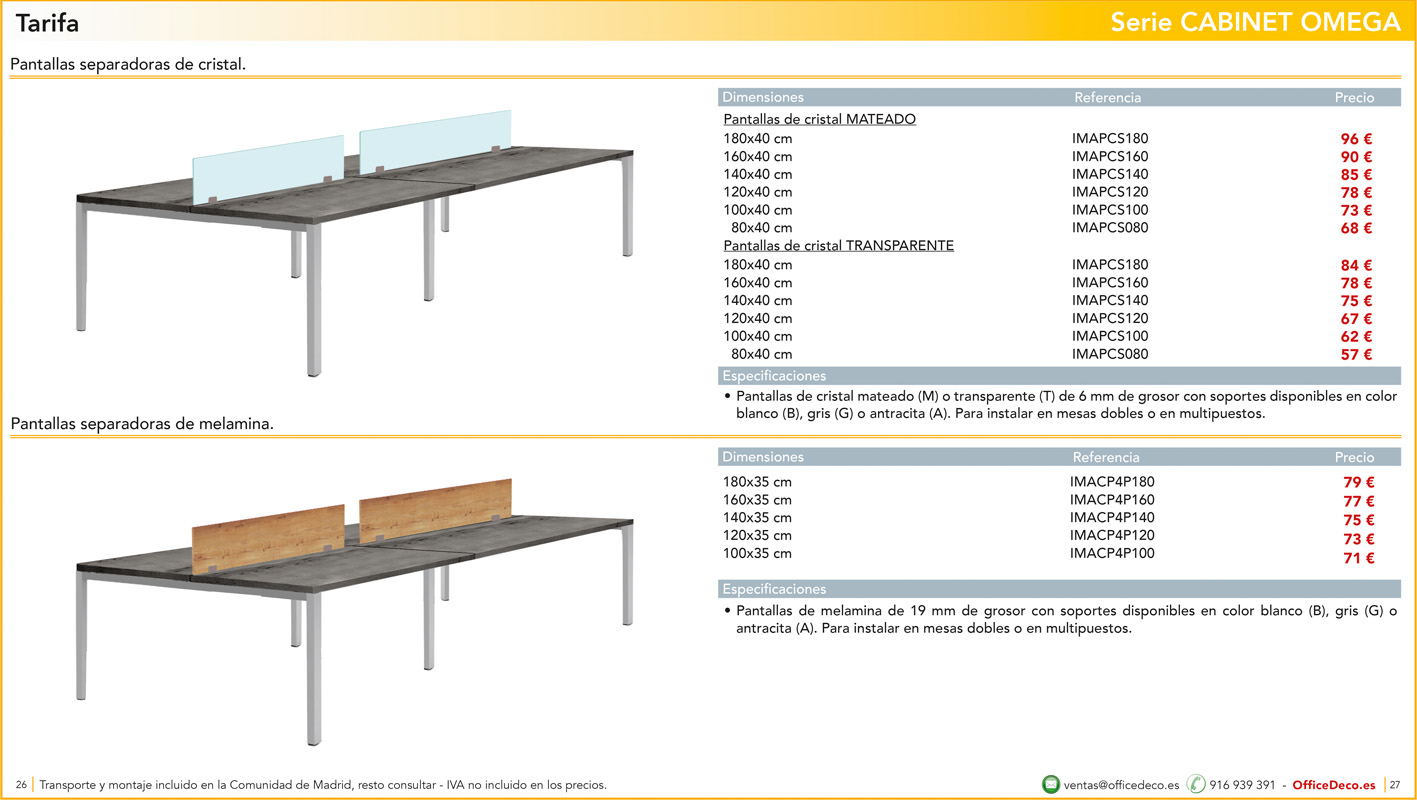Open the OfficeDeco.es website link in footer
Image resolution: width=1417 pixels, height=800 pixels.
click(x=1334, y=785)
